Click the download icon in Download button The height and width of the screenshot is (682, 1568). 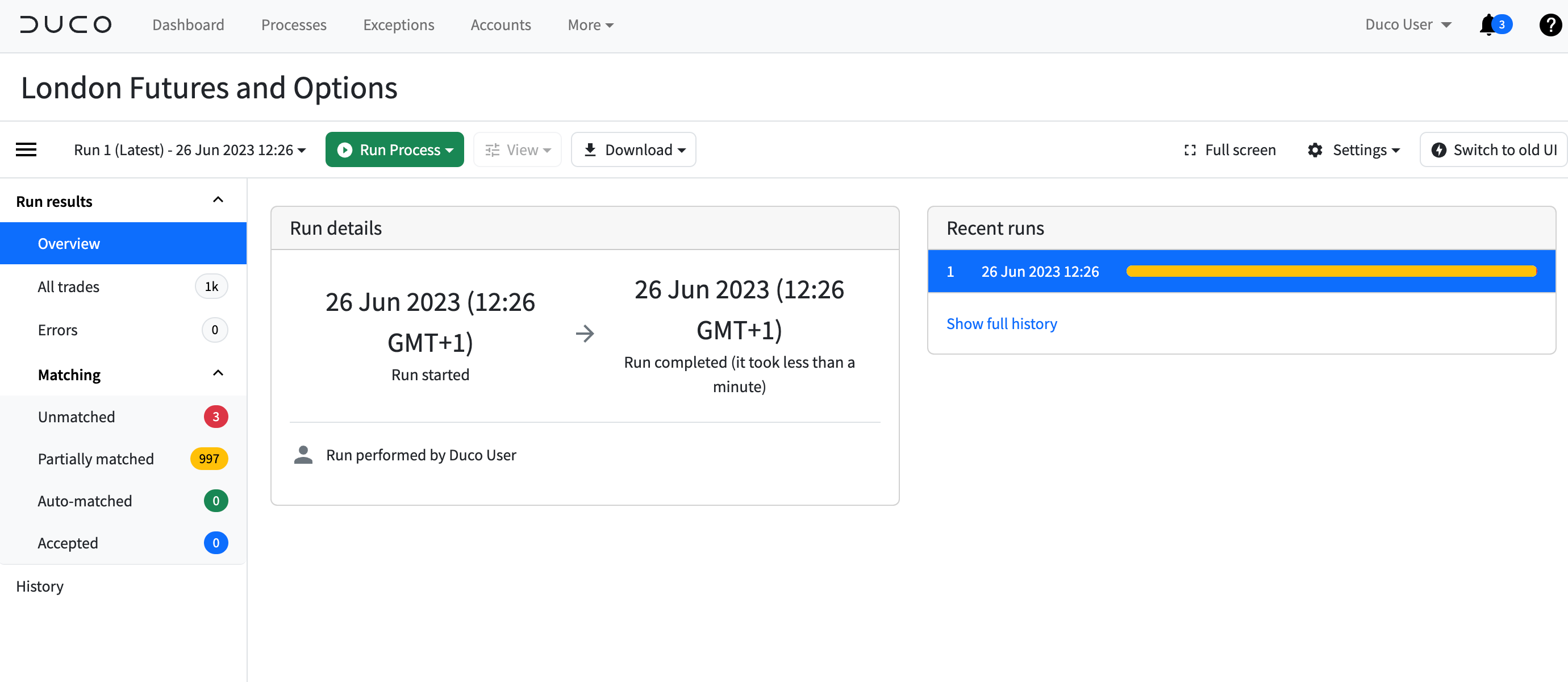[590, 149]
